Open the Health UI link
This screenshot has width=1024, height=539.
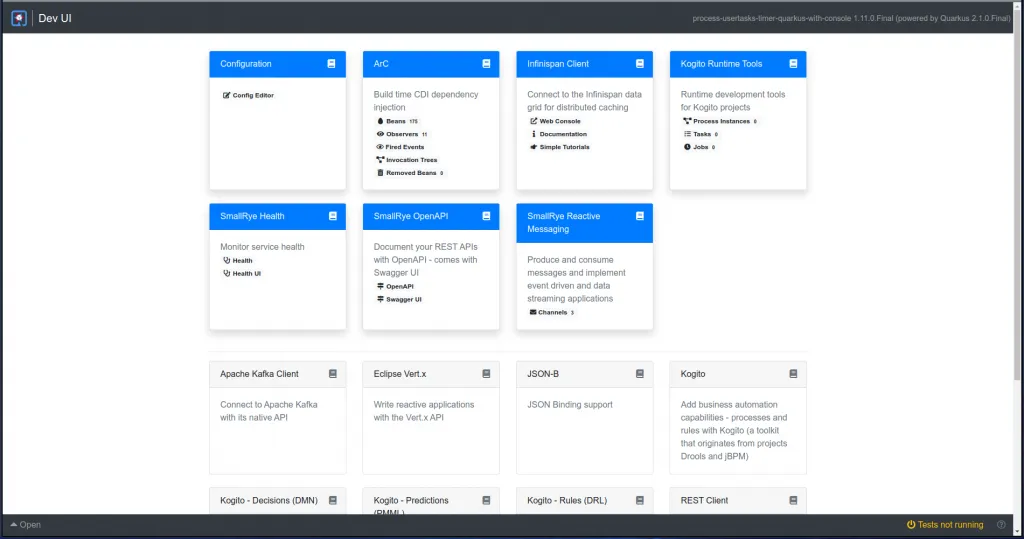point(242,274)
